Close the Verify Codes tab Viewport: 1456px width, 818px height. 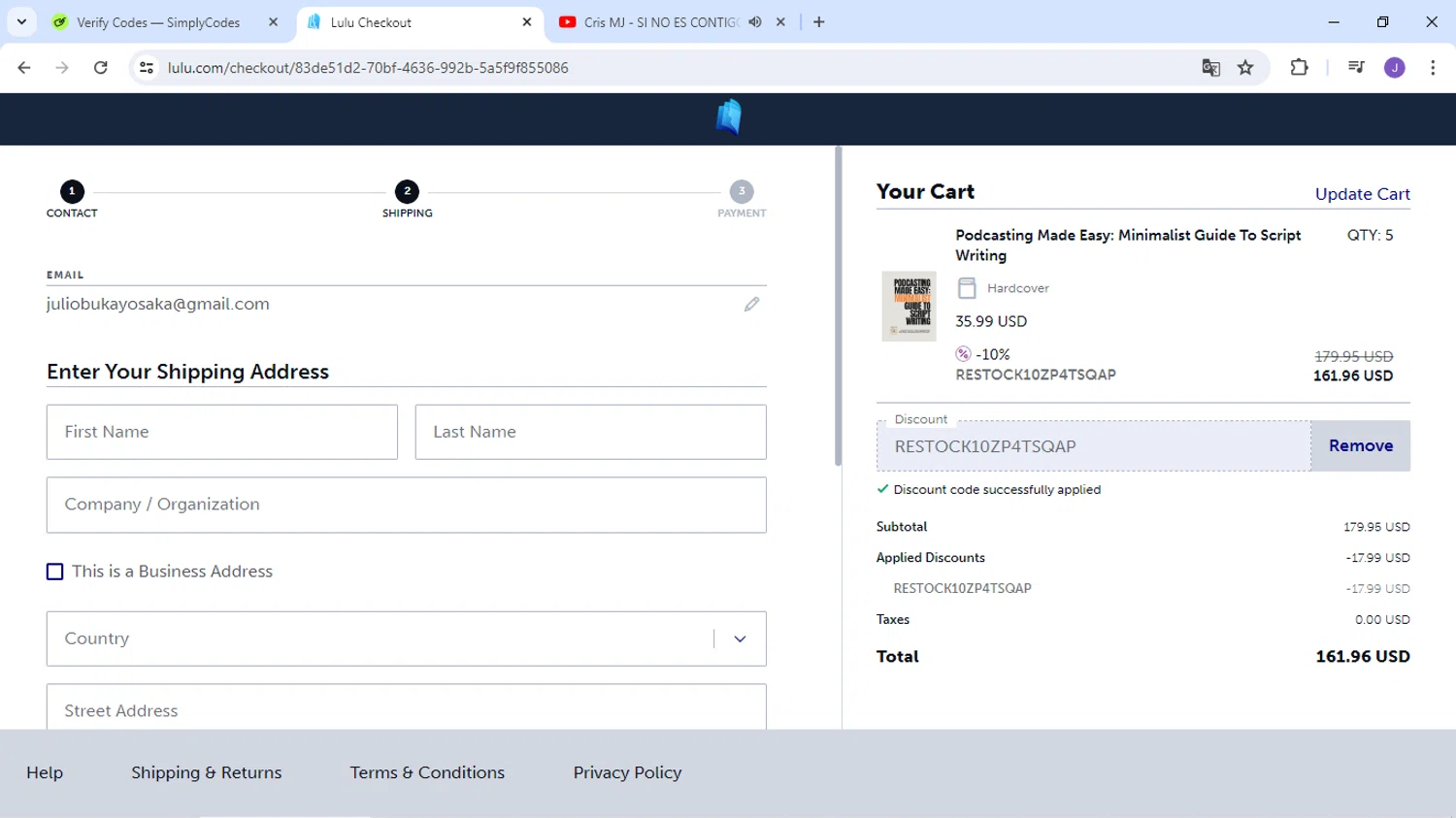pos(273,22)
